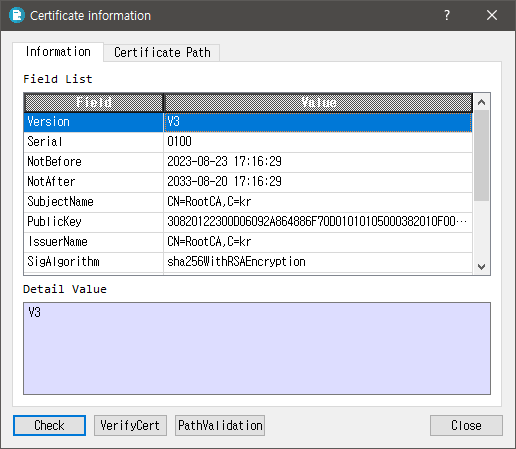Click the public key hex value
516x449 pixels.
317,222
